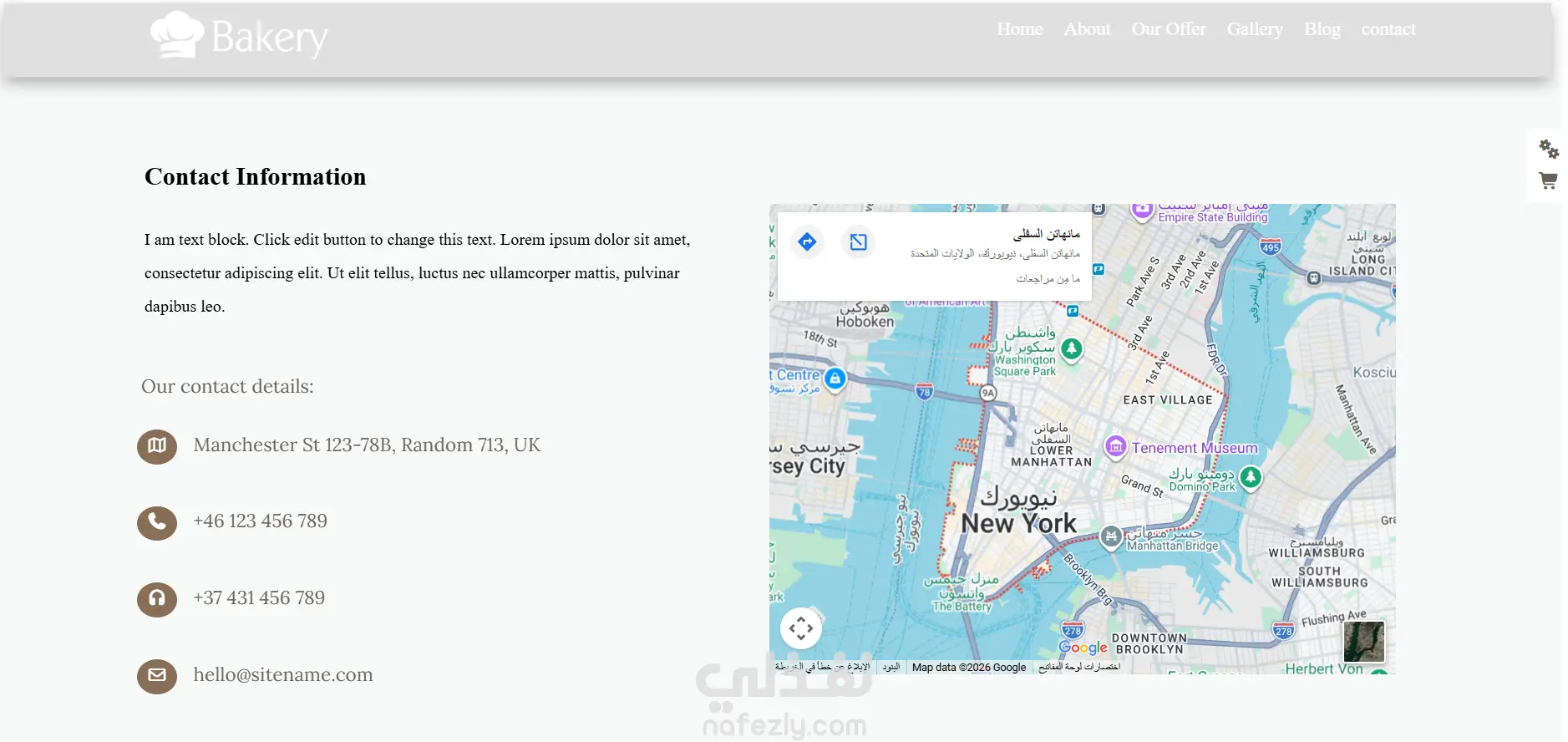
Task: Click the EAST VILLAGE map label
Action: (x=1168, y=400)
